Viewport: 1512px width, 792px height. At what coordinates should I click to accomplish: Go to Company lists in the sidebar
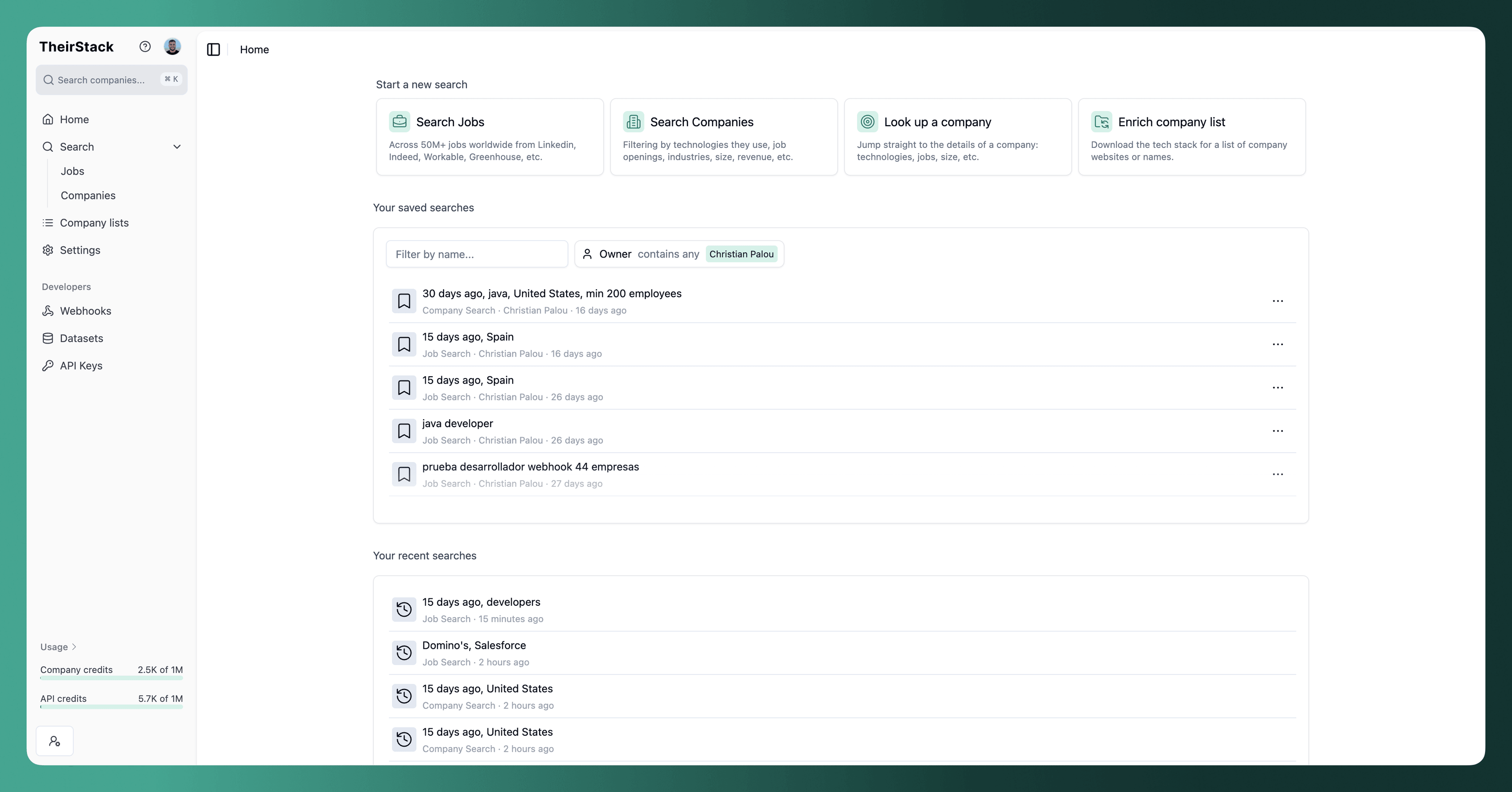94,223
